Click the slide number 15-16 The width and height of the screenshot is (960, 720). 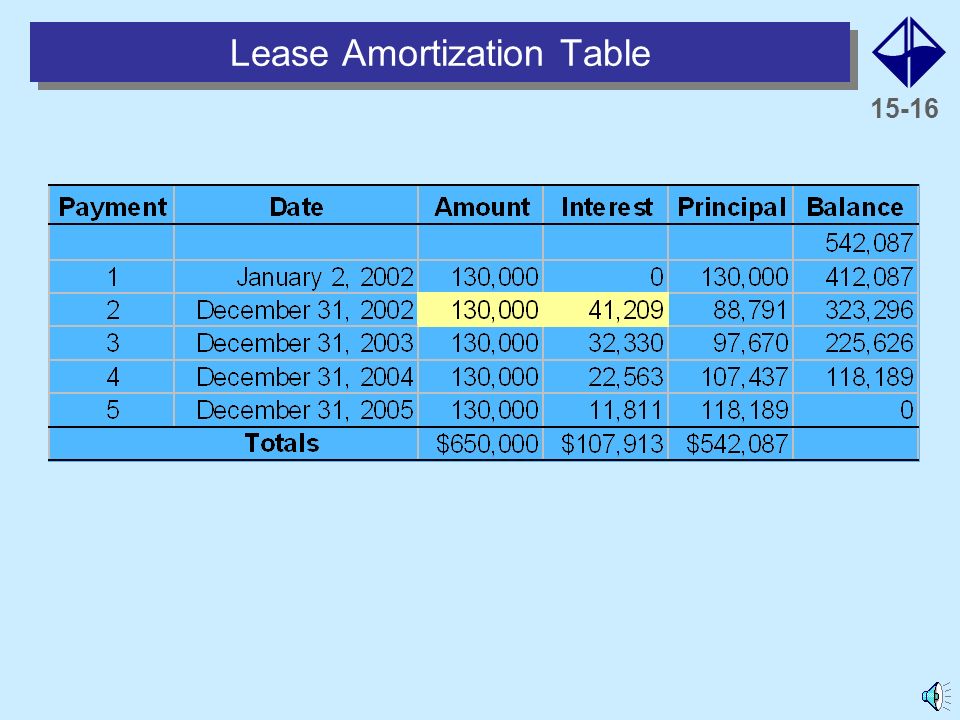(904, 109)
